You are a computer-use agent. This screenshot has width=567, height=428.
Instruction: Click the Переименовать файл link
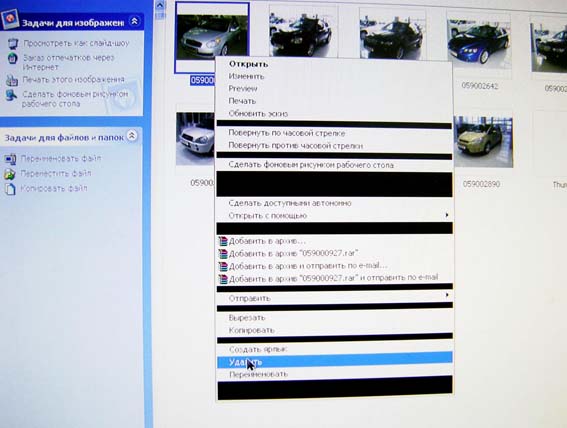[61, 159]
